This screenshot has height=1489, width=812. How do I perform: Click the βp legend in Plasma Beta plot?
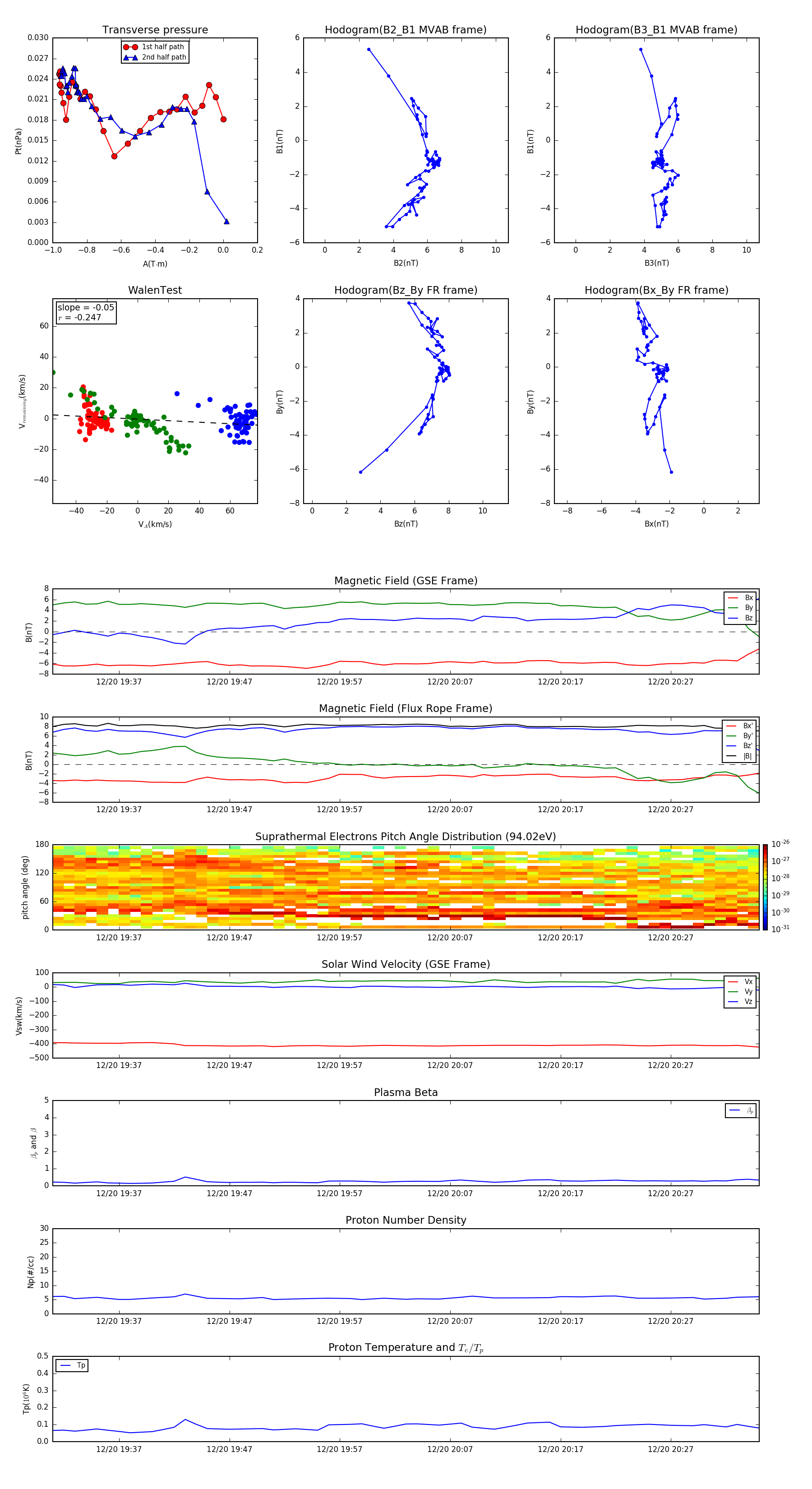coord(740,1110)
